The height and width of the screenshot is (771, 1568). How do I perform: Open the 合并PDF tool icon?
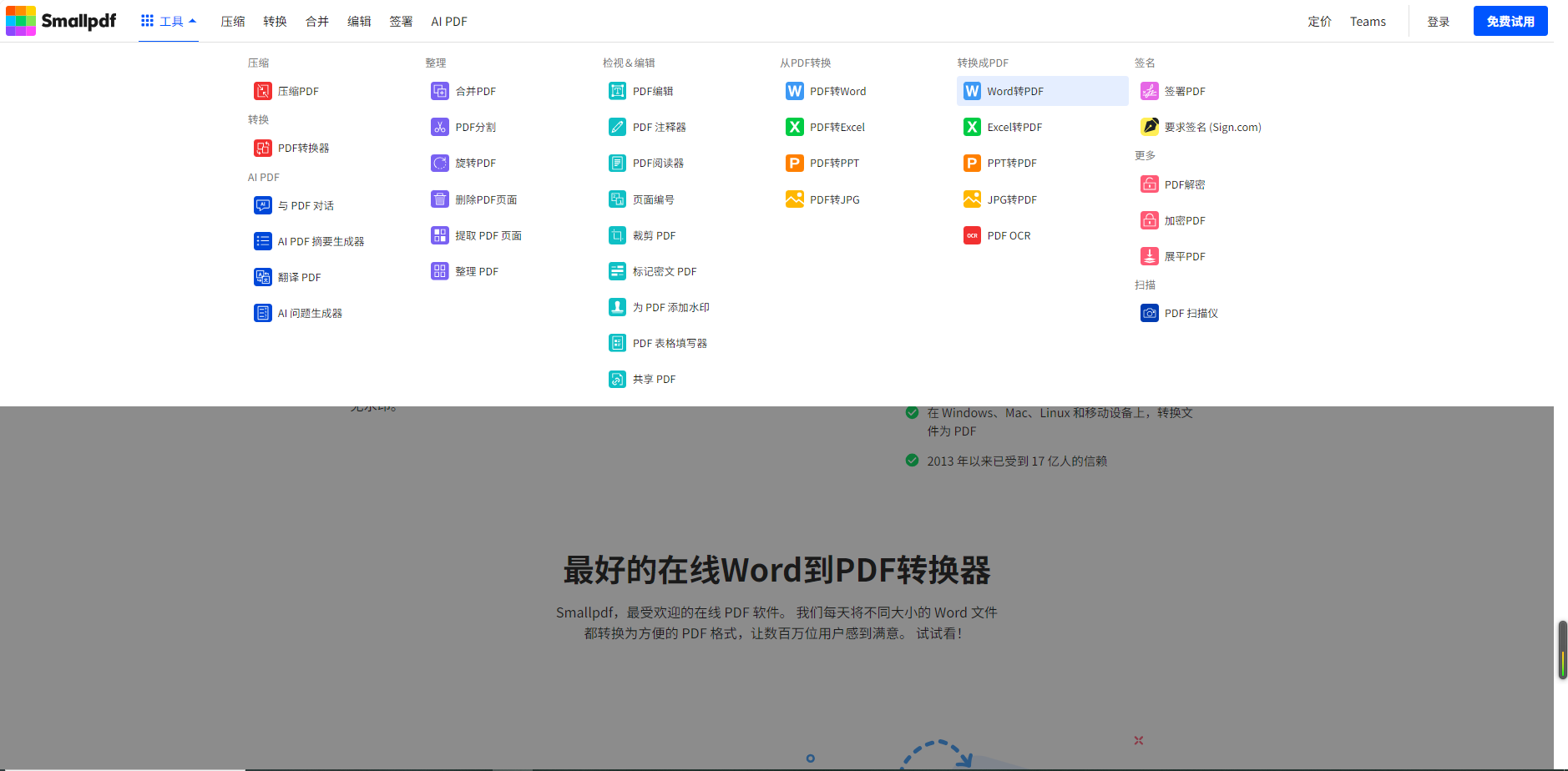click(440, 91)
